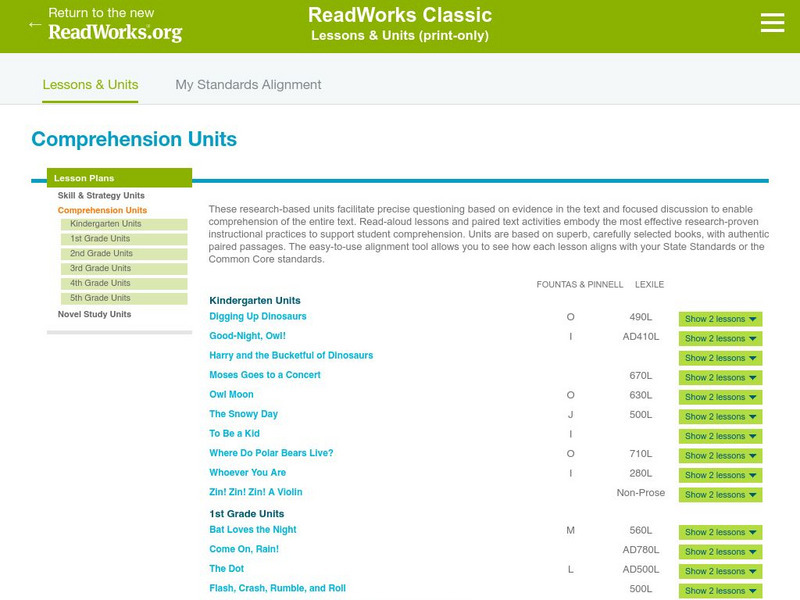Expand lessons for Digging Up Dinosaurs
800x600 pixels.
point(720,319)
